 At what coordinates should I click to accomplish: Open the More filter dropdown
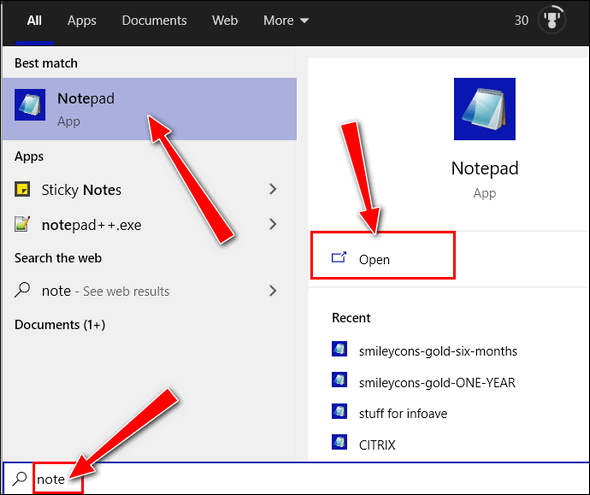coord(286,20)
